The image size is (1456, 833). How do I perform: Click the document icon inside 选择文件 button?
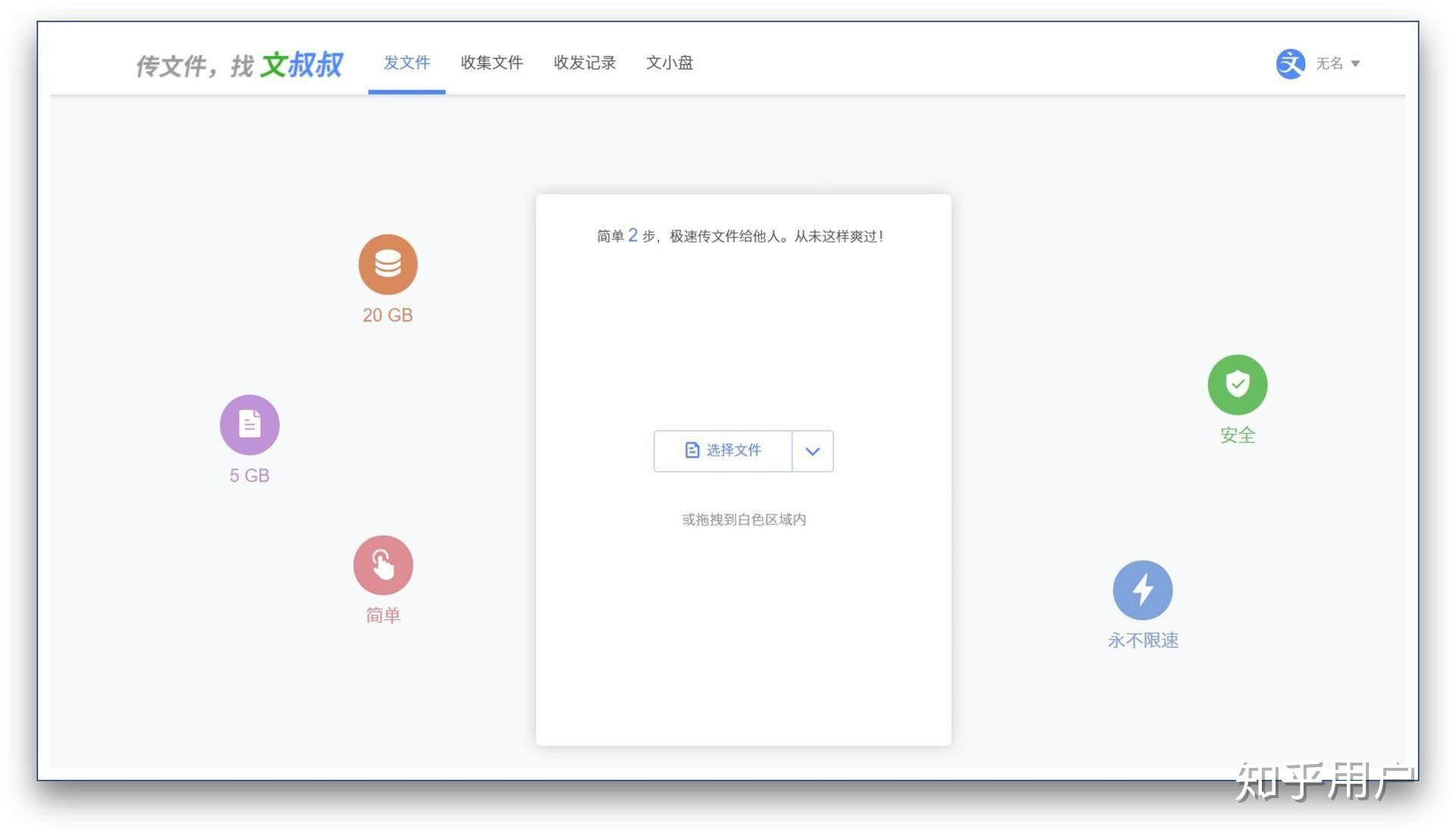(x=692, y=450)
